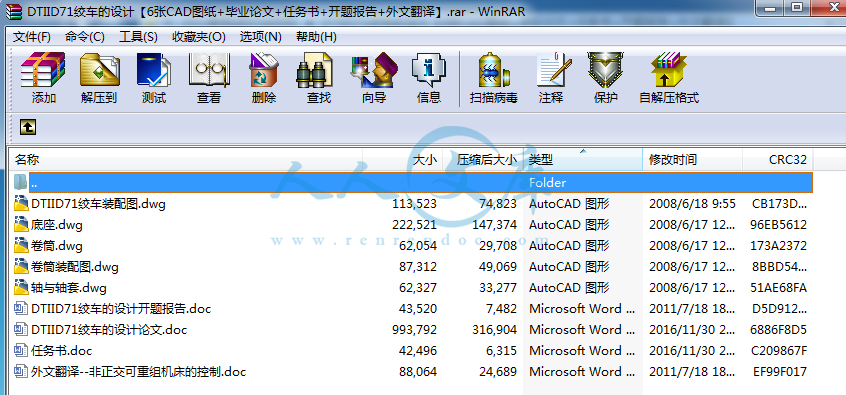846x395 pixels.
Task: Select file name 卷筒装配图.dwg
Action: coord(74,267)
